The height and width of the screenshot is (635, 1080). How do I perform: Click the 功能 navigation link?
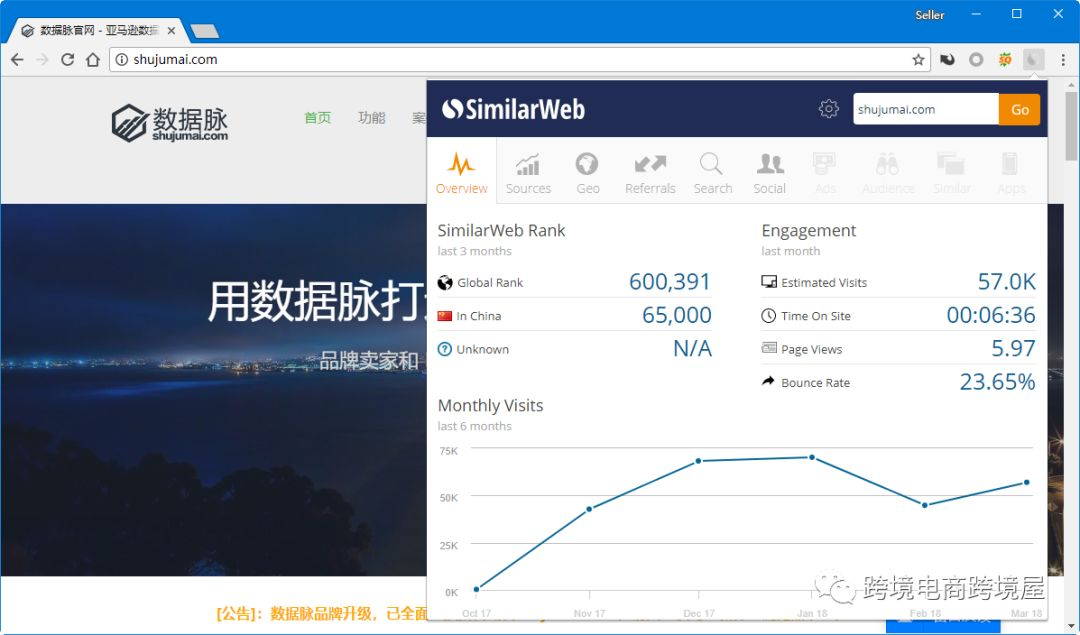371,118
